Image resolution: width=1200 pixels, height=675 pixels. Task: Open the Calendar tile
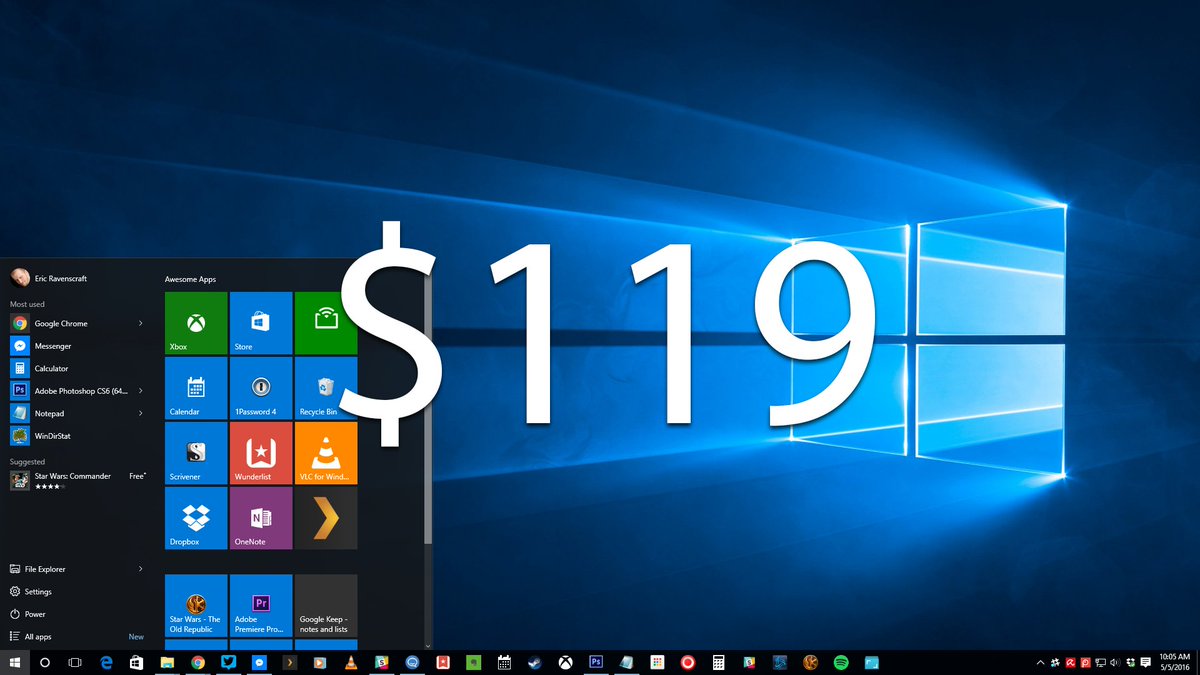[x=195, y=388]
